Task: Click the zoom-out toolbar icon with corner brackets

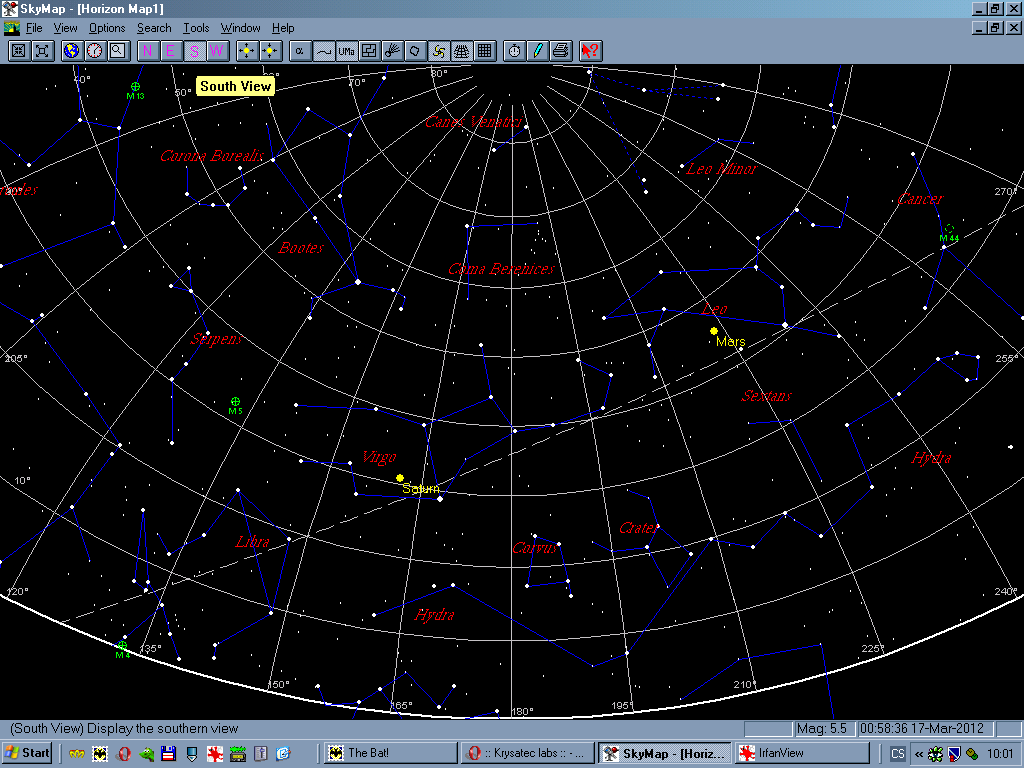Action: point(42,51)
